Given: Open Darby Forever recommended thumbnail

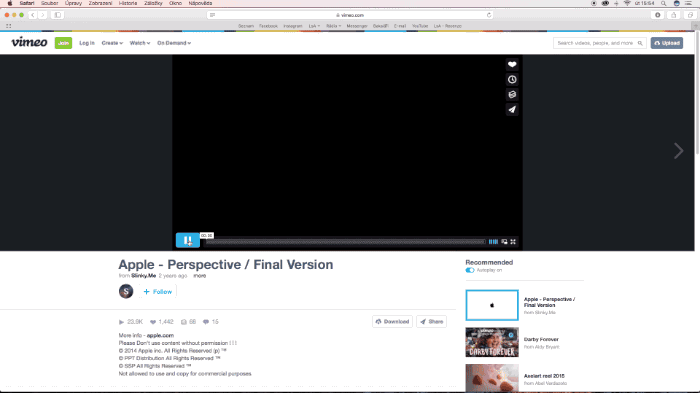Looking at the screenshot, I should click(492, 342).
